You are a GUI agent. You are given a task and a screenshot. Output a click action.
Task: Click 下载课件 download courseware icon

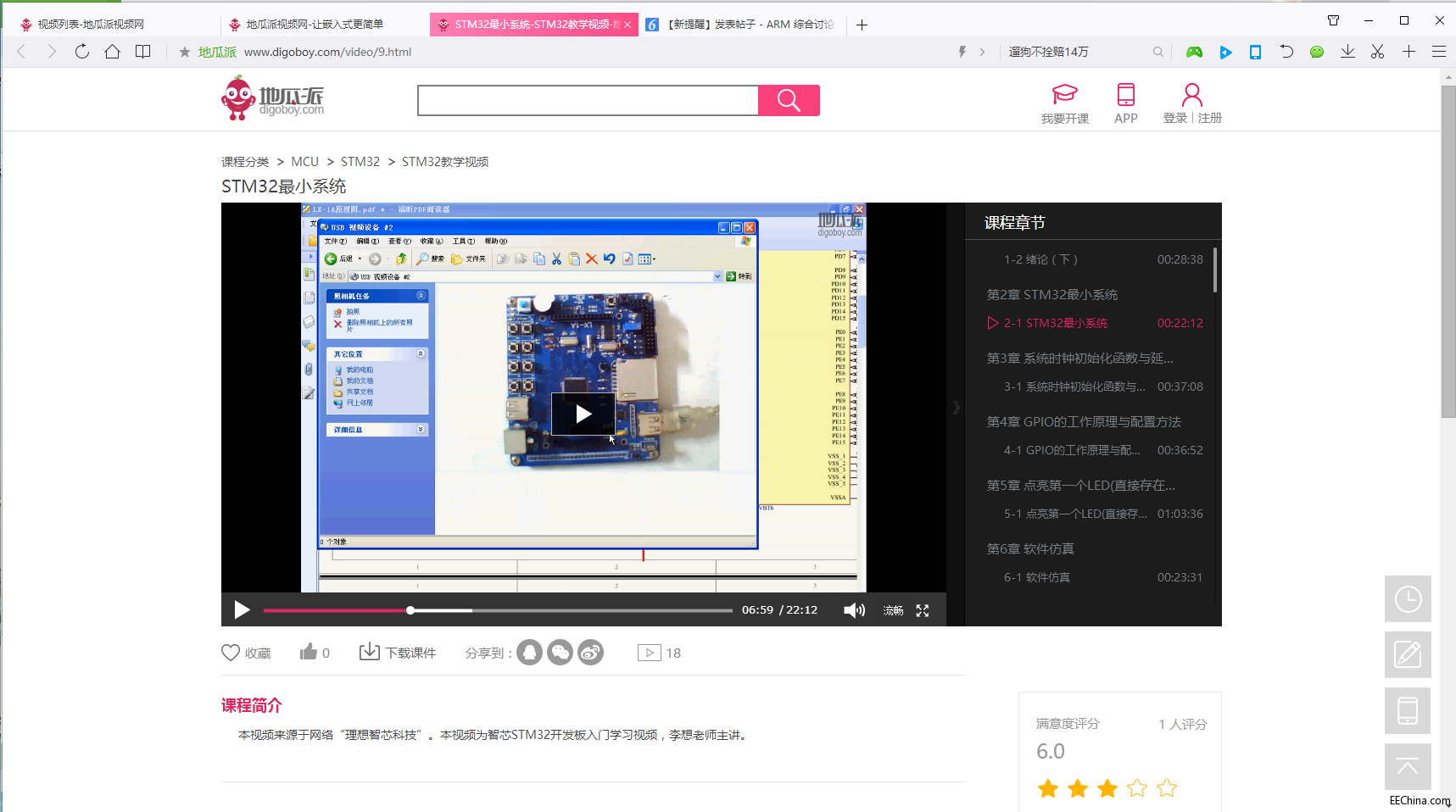(x=369, y=652)
